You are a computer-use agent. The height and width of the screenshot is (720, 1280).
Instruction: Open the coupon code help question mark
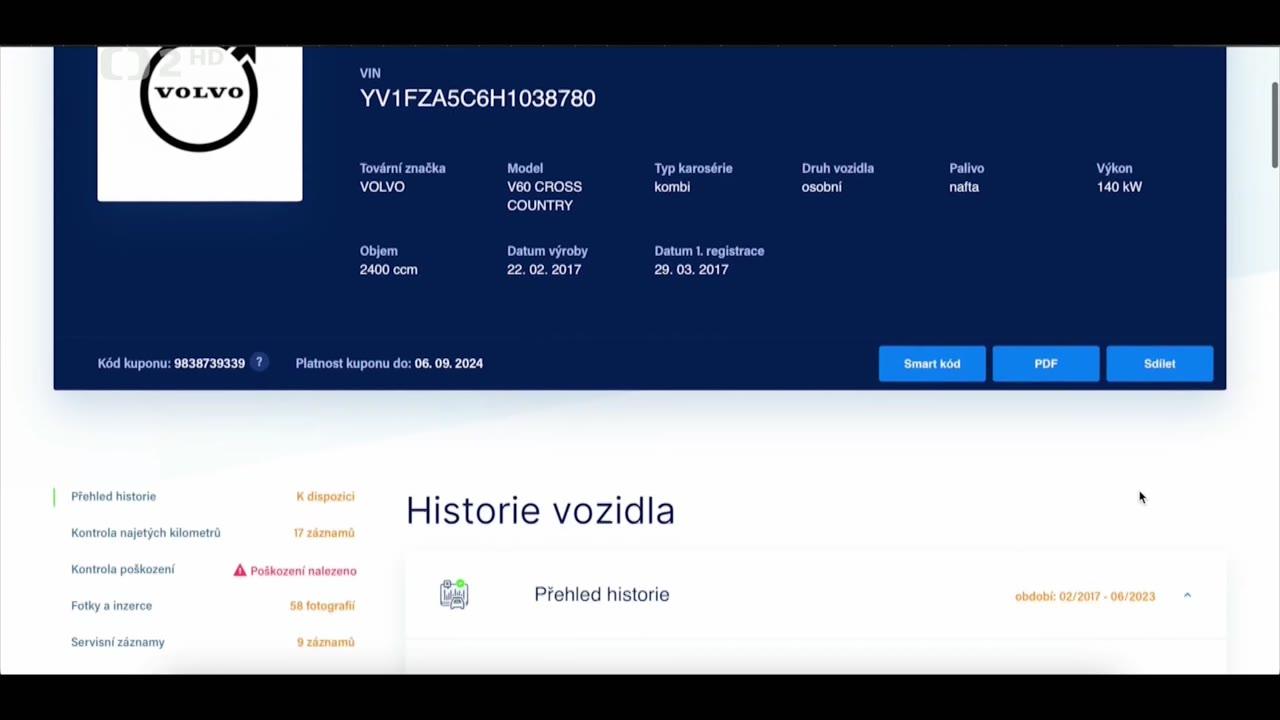259,362
